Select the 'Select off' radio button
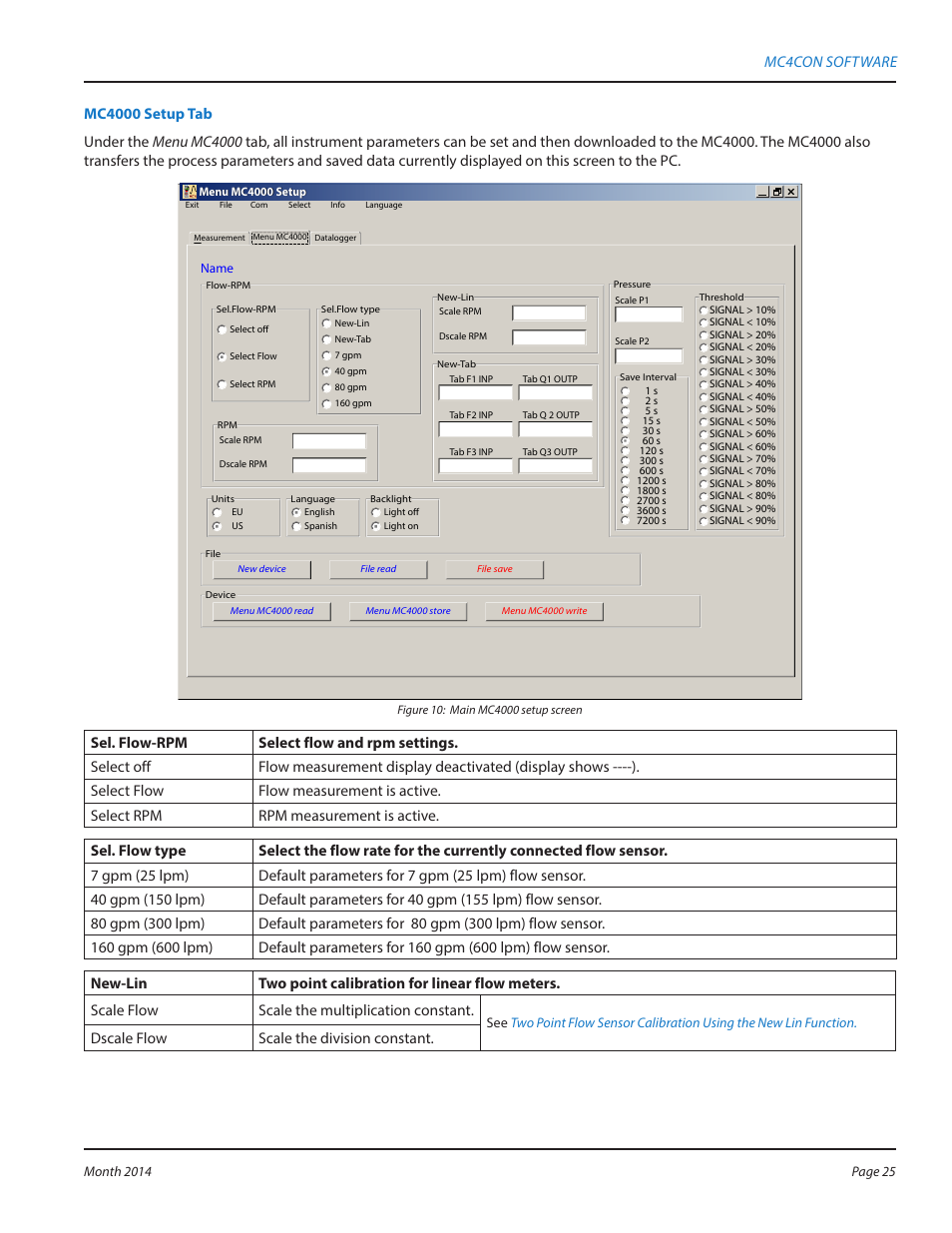 coord(222,329)
